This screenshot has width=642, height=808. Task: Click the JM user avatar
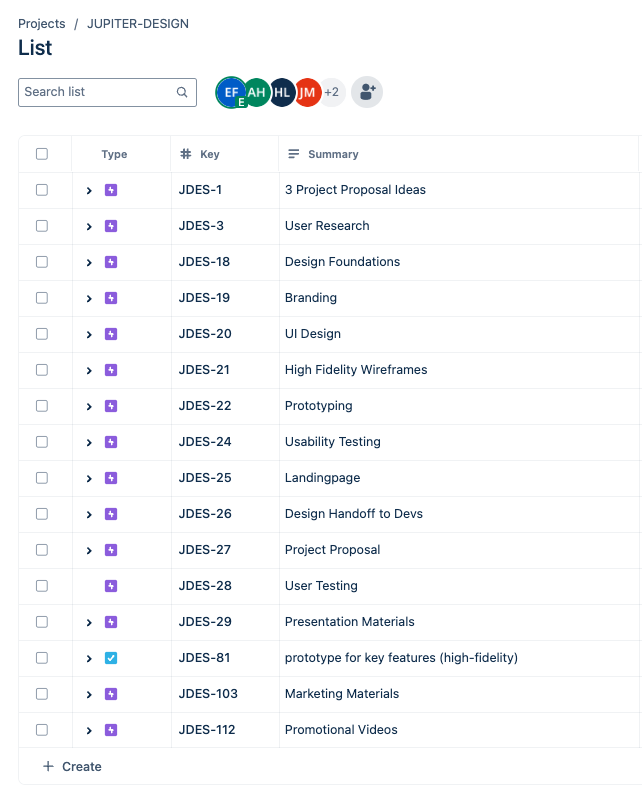point(307,92)
